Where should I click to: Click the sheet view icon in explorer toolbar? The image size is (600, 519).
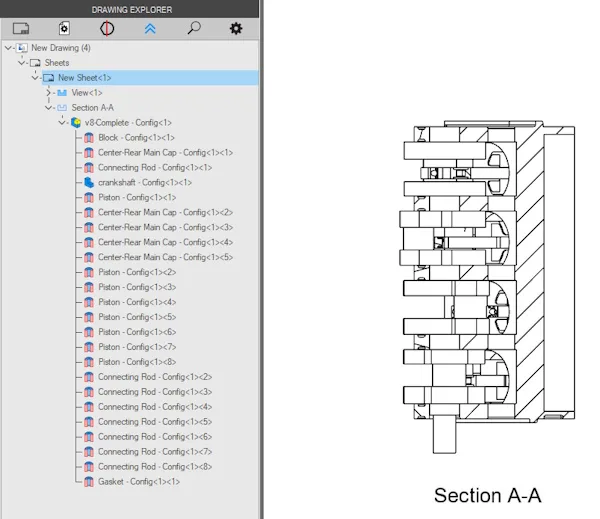click(x=21, y=29)
